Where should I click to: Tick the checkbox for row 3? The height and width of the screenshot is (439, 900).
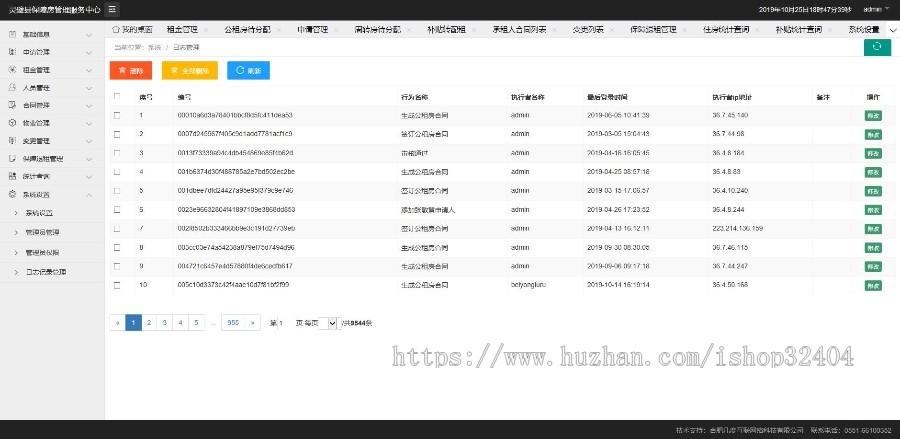click(117, 153)
